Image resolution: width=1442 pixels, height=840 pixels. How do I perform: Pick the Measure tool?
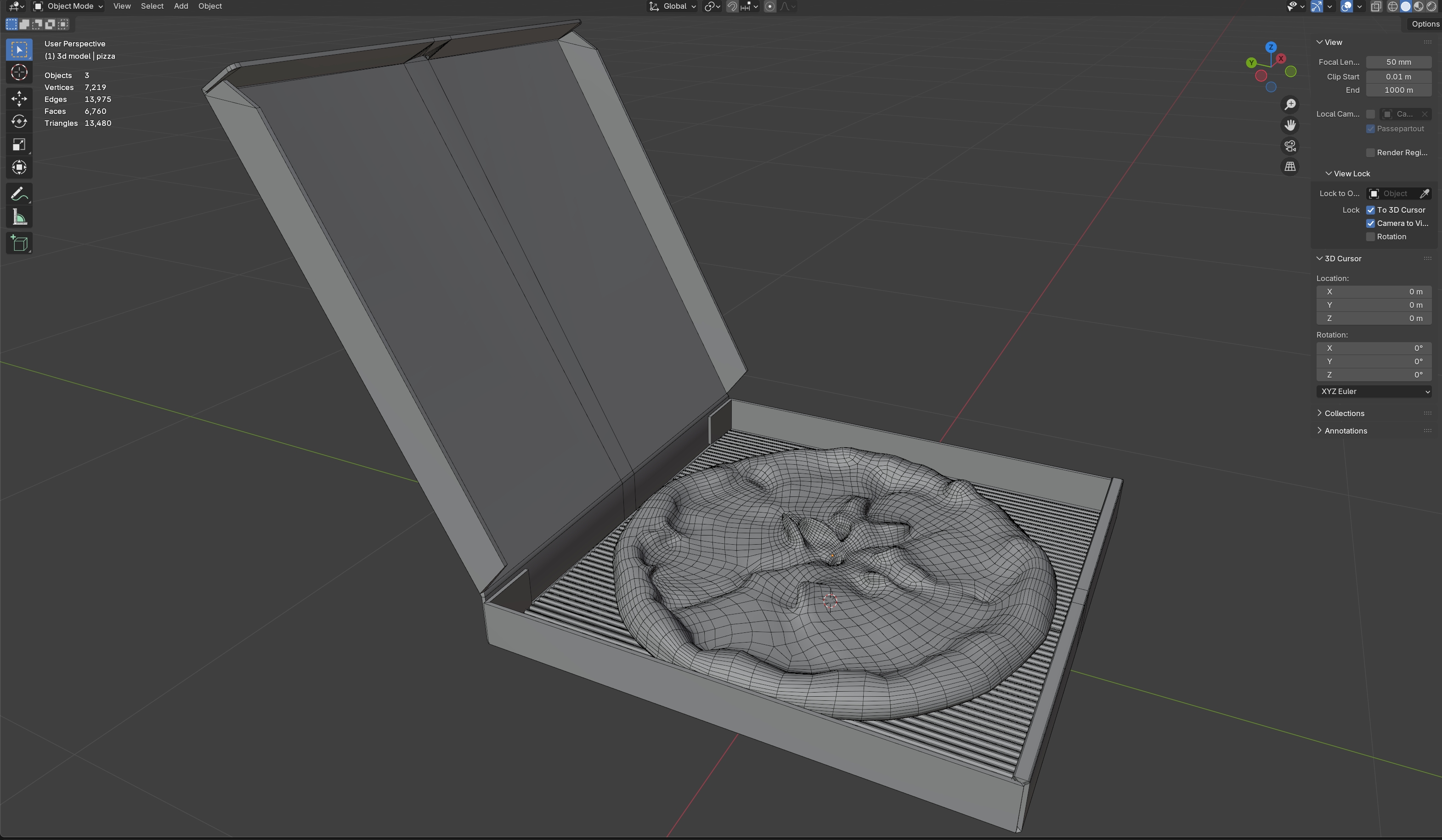pyautogui.click(x=19, y=217)
